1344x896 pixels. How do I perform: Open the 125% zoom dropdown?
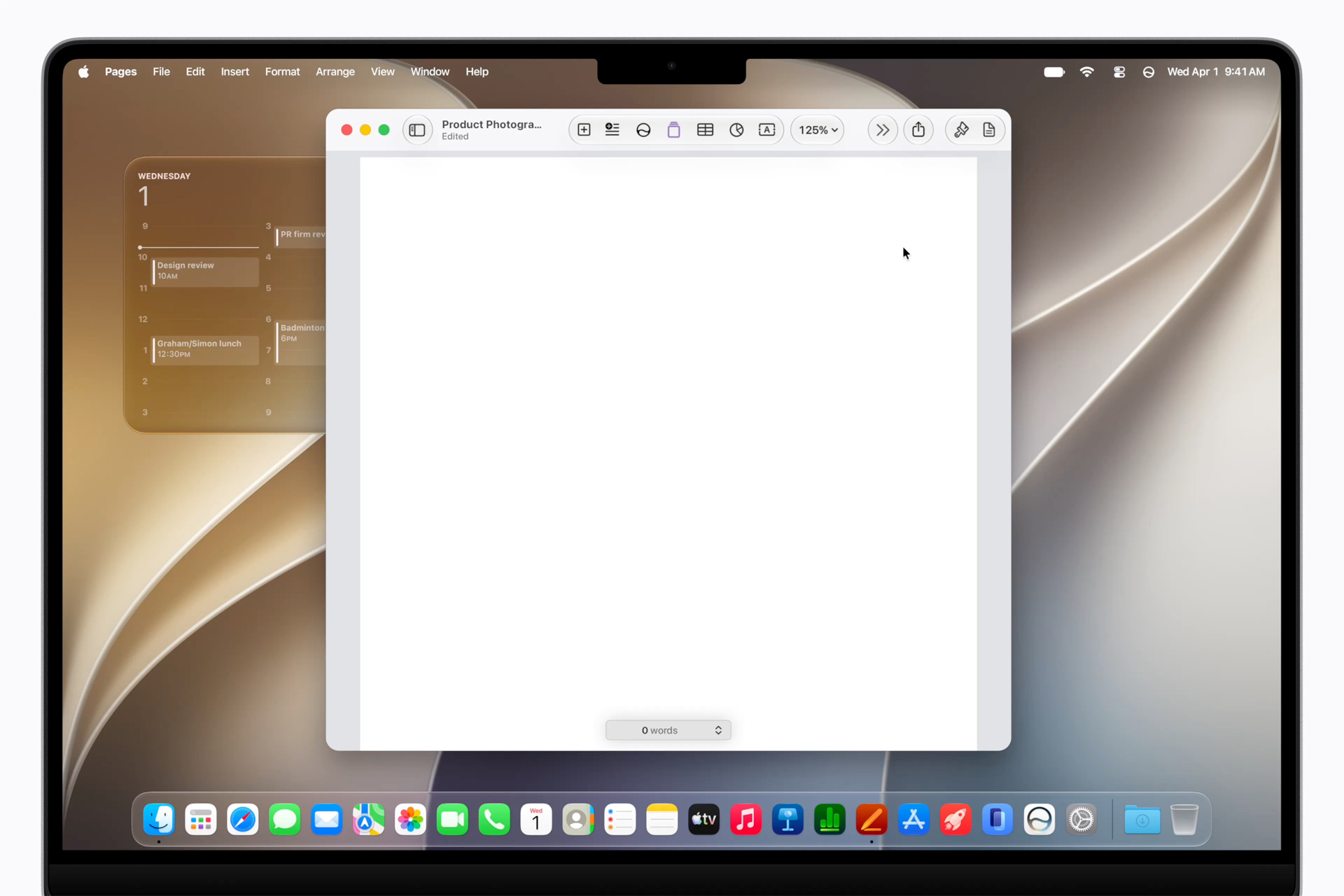pyautogui.click(x=818, y=130)
